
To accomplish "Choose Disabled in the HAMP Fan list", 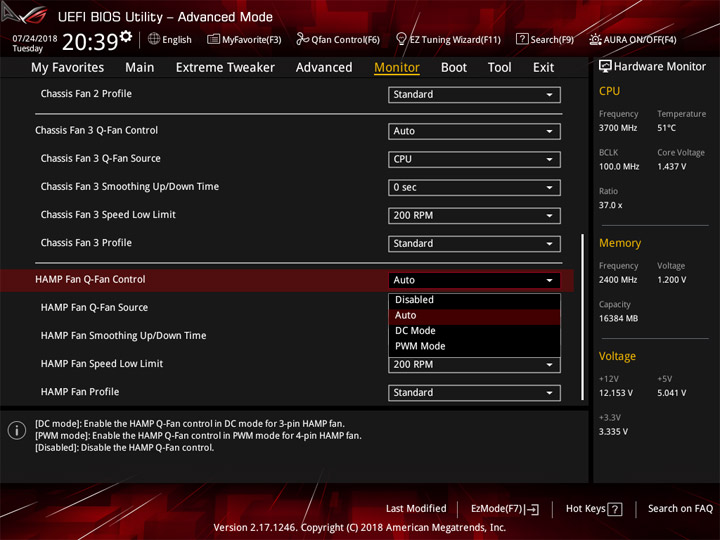I will 474,300.
